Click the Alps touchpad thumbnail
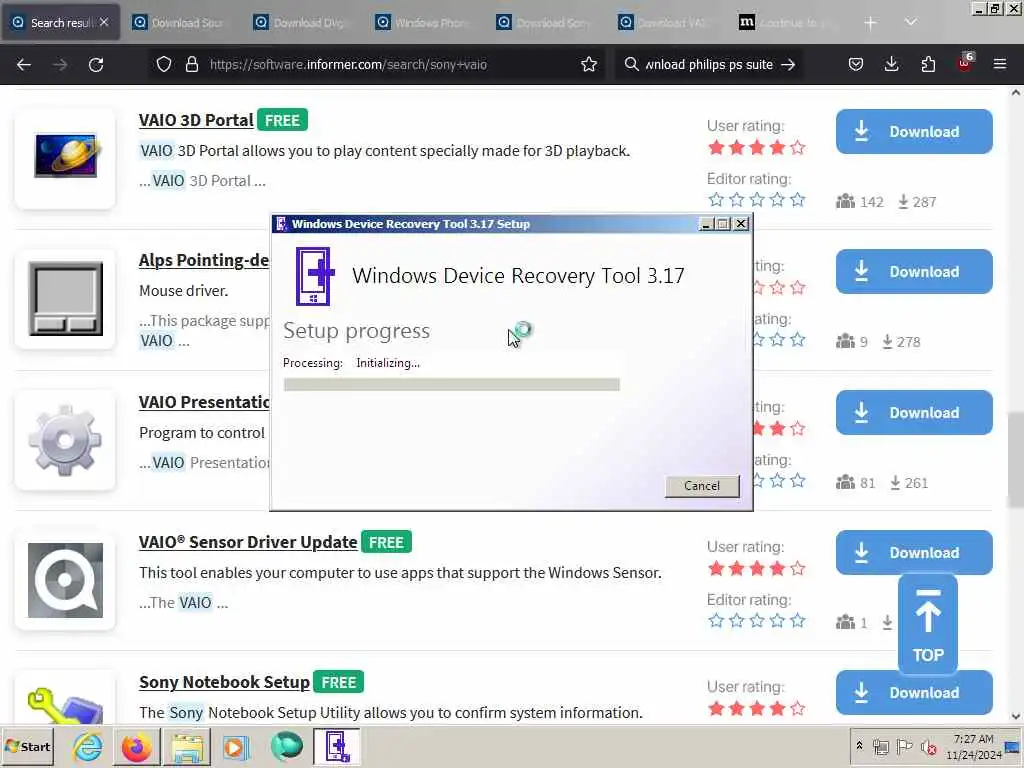Screen dimensions: 1024x768 click(65, 298)
